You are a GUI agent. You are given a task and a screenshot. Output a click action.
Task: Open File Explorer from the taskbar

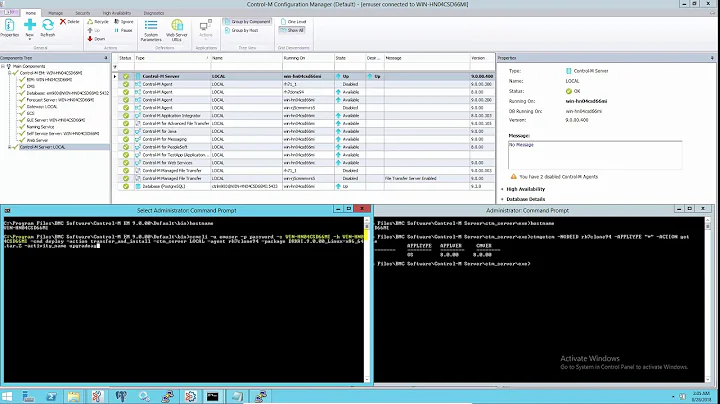coord(73,396)
